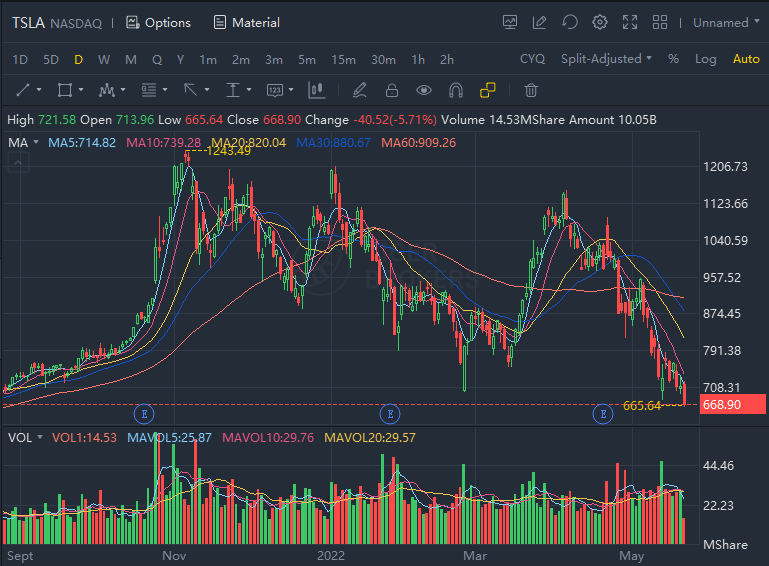Open the Split-Adjusted dropdown
Viewport: 769px width, 566px height.
606,59
